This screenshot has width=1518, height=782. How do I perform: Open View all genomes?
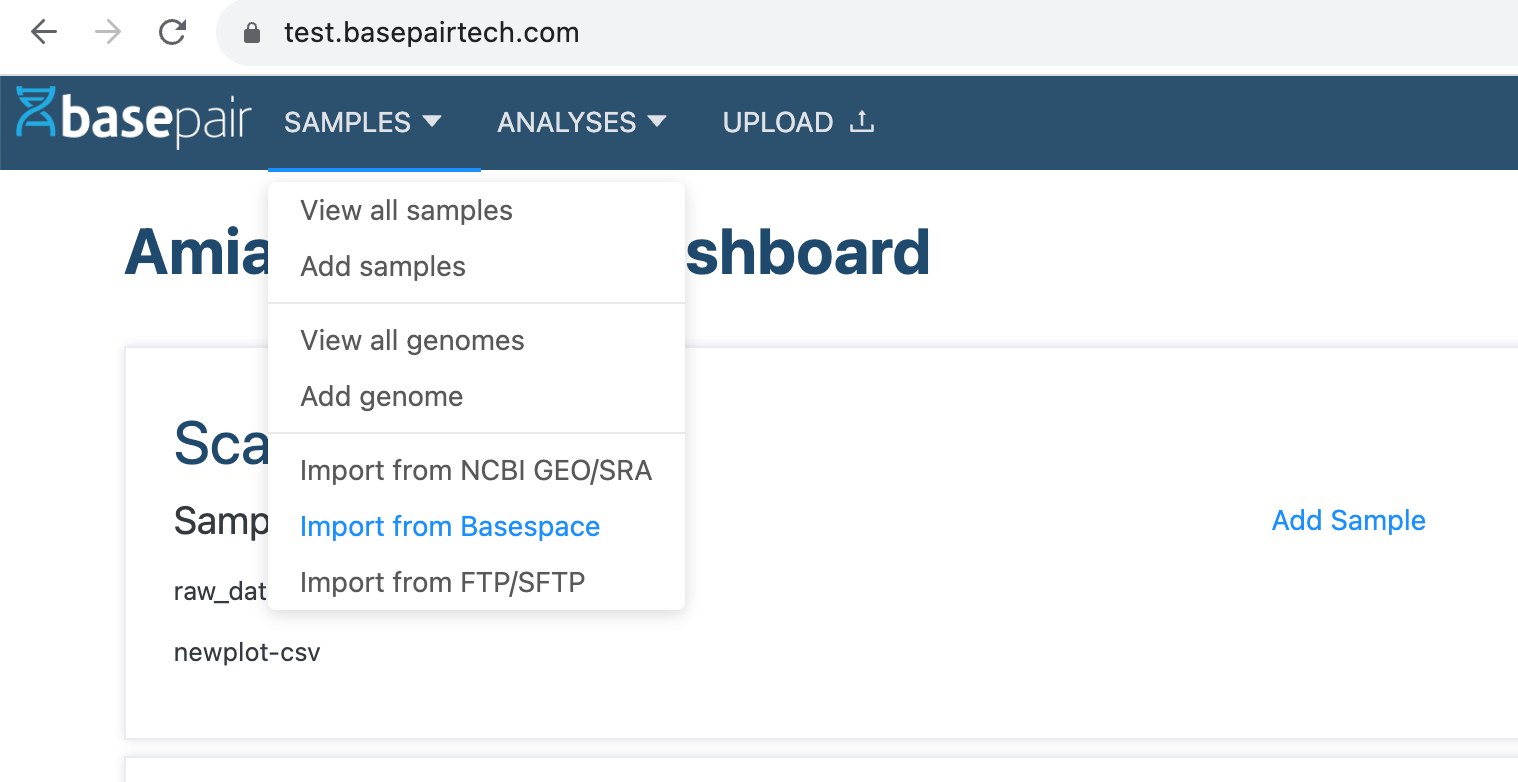point(412,341)
